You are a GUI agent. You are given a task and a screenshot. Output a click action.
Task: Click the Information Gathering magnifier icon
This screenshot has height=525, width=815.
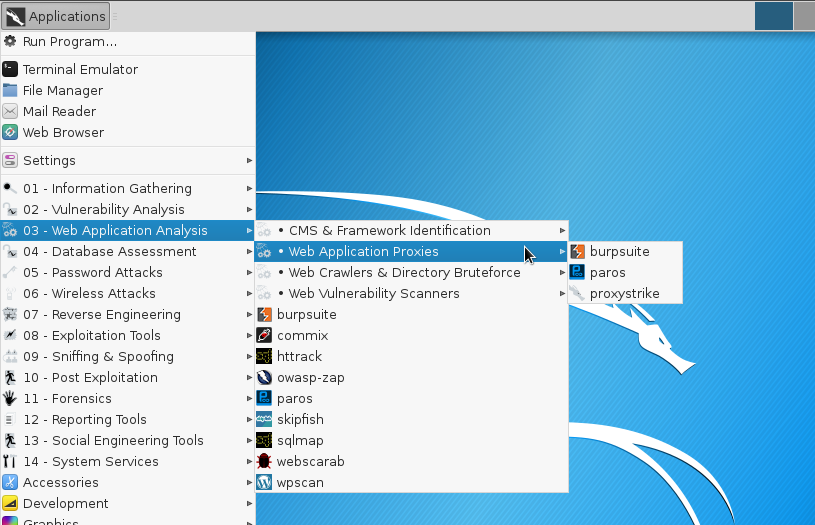coord(10,188)
